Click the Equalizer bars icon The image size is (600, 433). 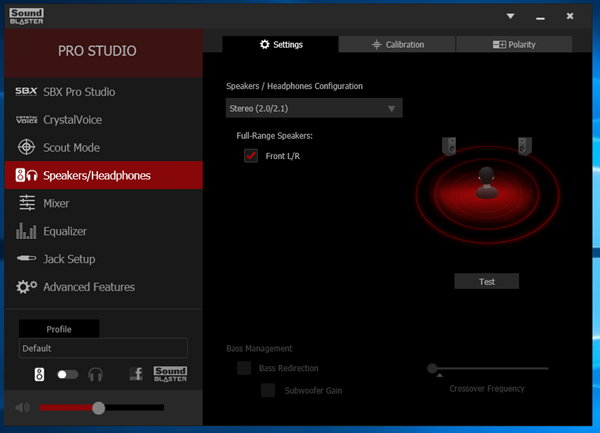coord(26,231)
